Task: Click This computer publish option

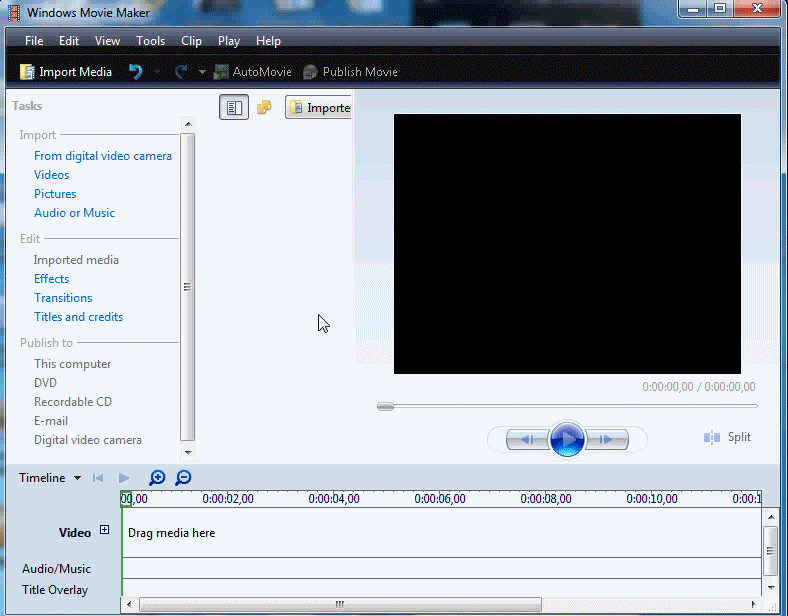Action: pos(72,364)
